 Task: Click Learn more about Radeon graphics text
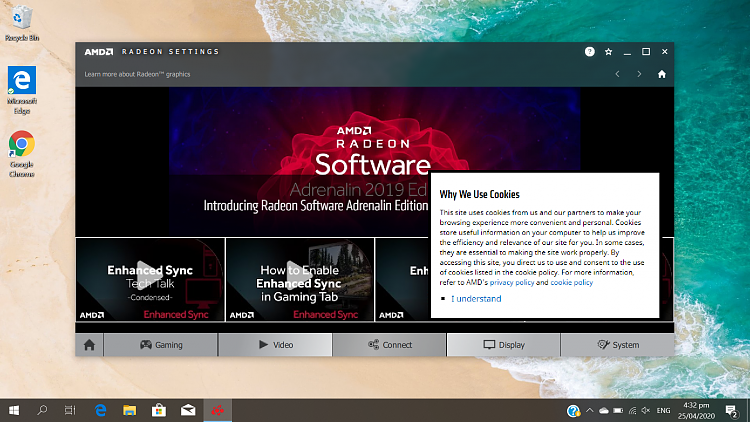tap(137, 74)
